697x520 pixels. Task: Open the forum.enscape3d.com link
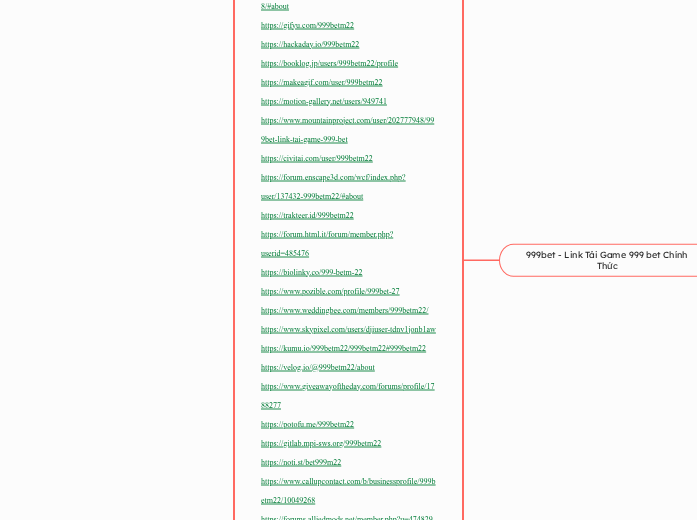[x=333, y=178]
